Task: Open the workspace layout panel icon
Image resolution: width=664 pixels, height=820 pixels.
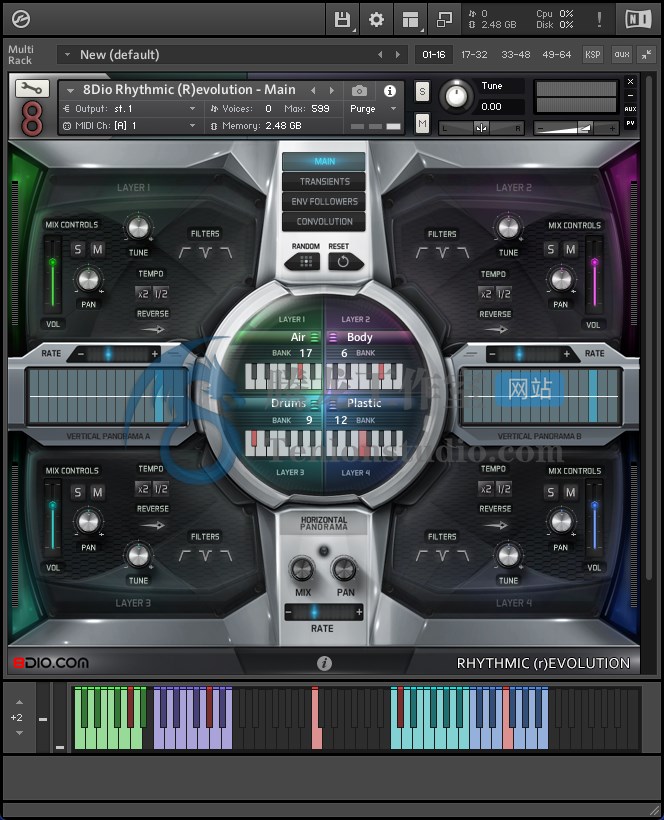Action: pos(410,20)
